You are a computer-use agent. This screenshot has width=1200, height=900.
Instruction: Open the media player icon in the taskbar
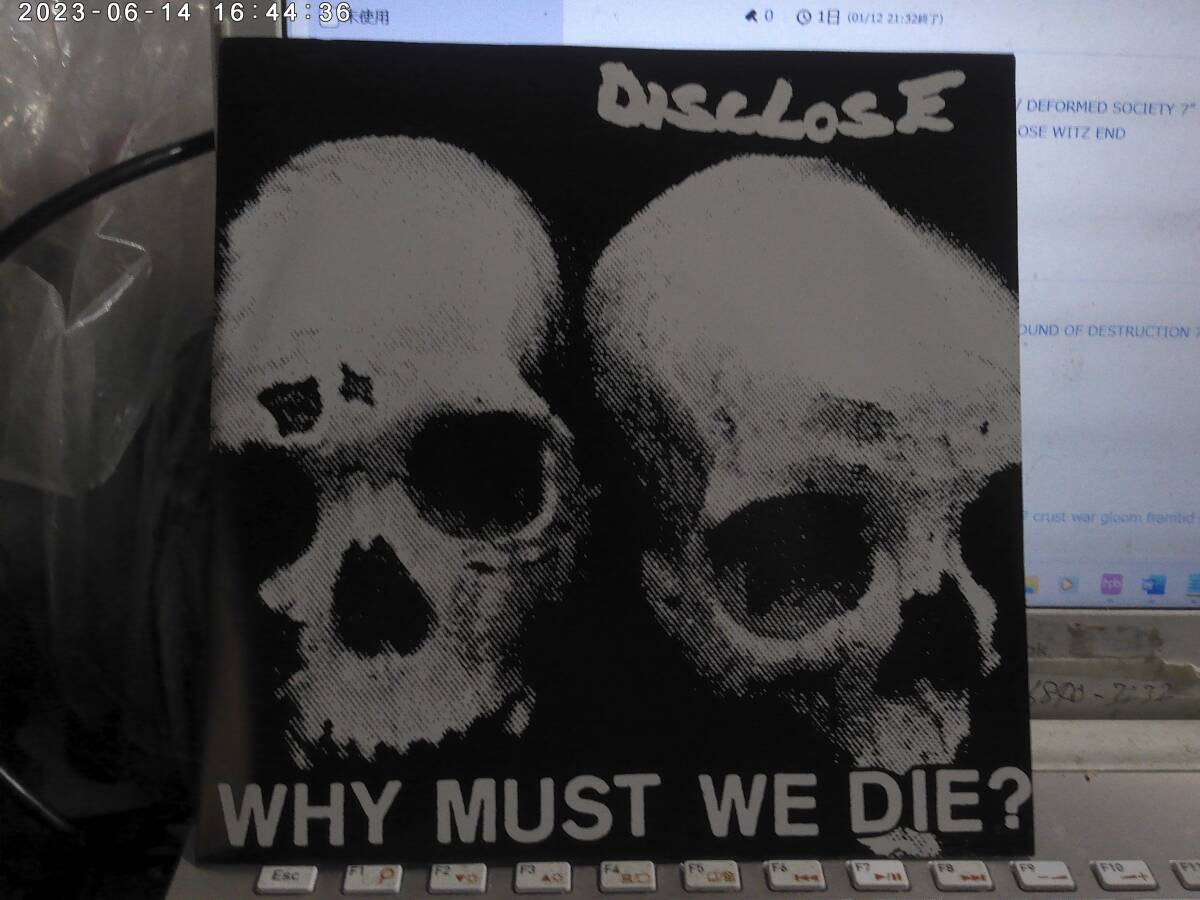click(x=1068, y=584)
